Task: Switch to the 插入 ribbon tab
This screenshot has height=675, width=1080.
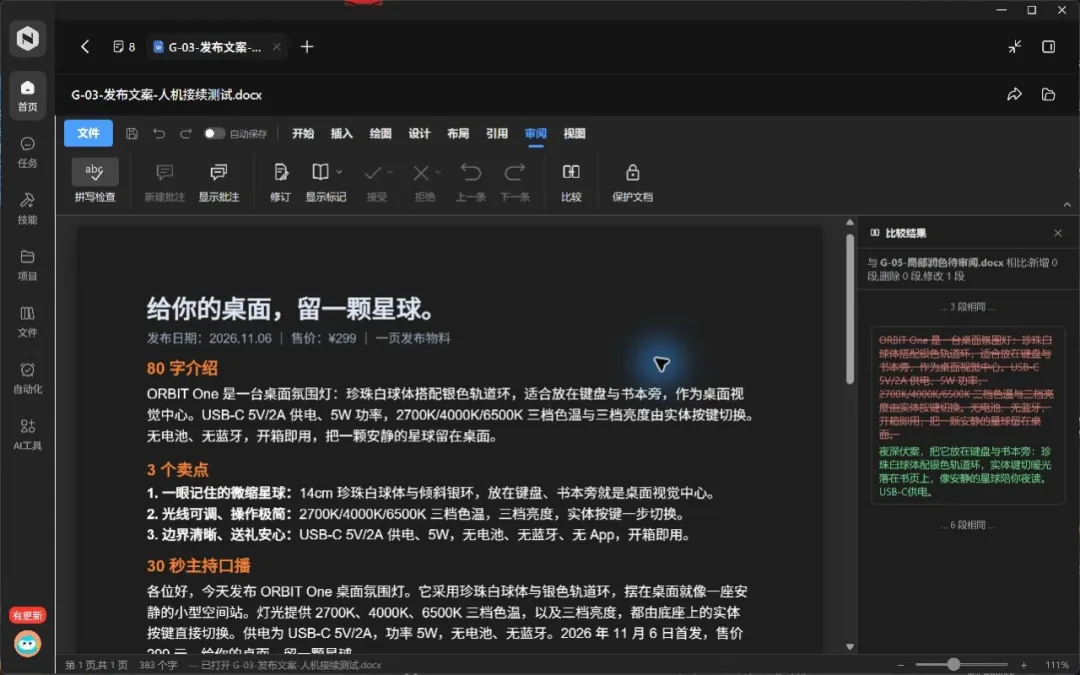Action: pos(342,134)
